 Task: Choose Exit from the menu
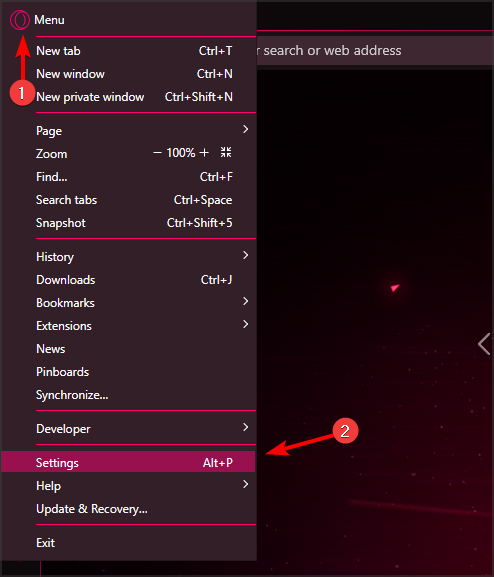pyautogui.click(x=128, y=543)
